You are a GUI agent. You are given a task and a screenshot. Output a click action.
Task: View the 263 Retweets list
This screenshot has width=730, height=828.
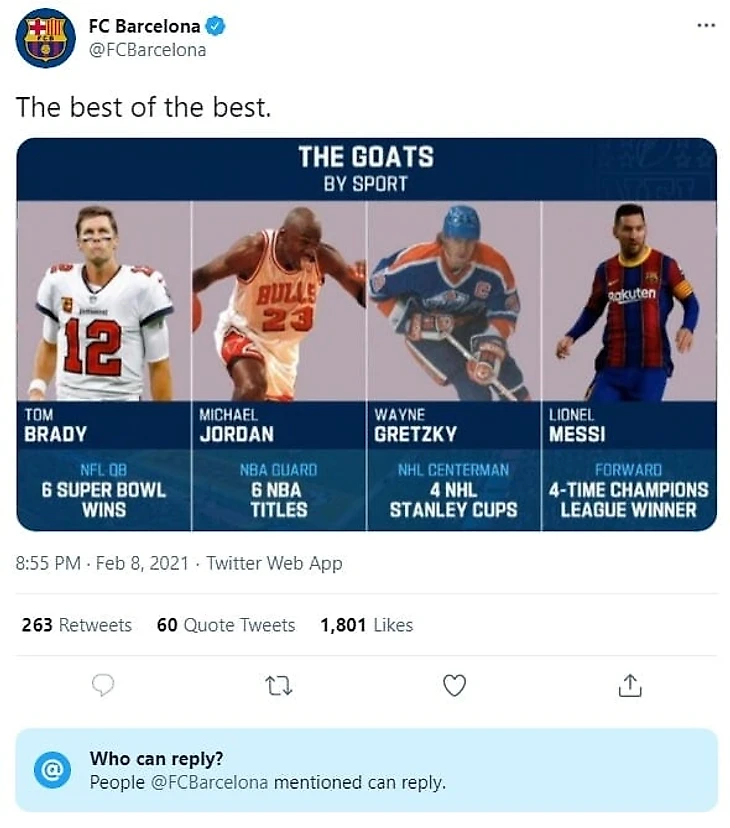click(x=77, y=625)
